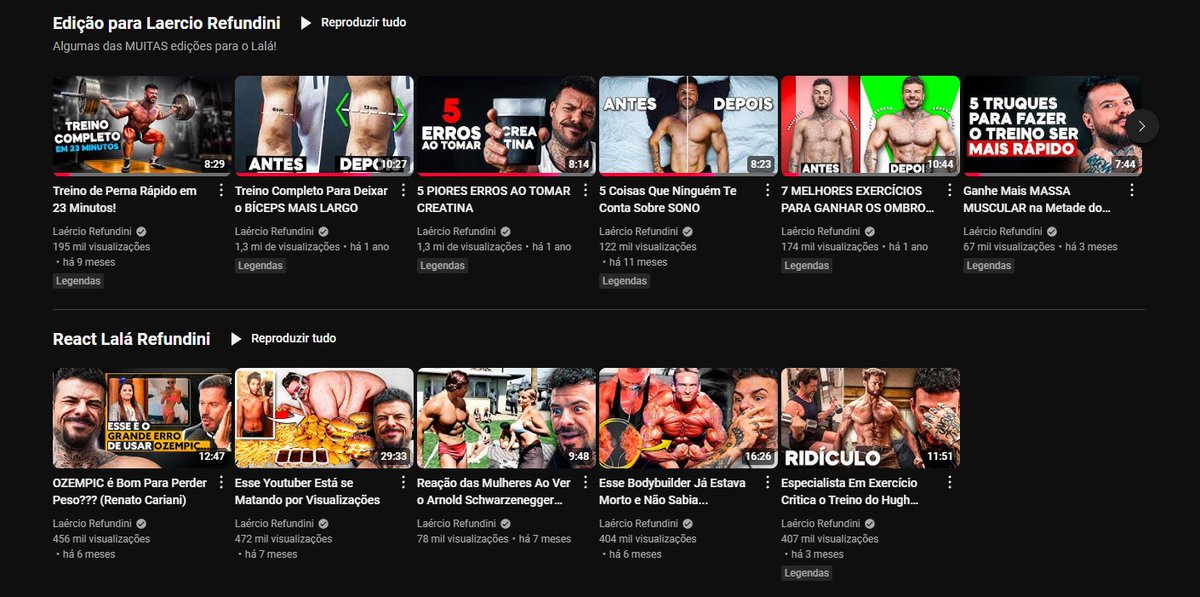1200x597 pixels.
Task: Open options menu on BÍCEPS MAIS LARGO video
Action: click(403, 190)
